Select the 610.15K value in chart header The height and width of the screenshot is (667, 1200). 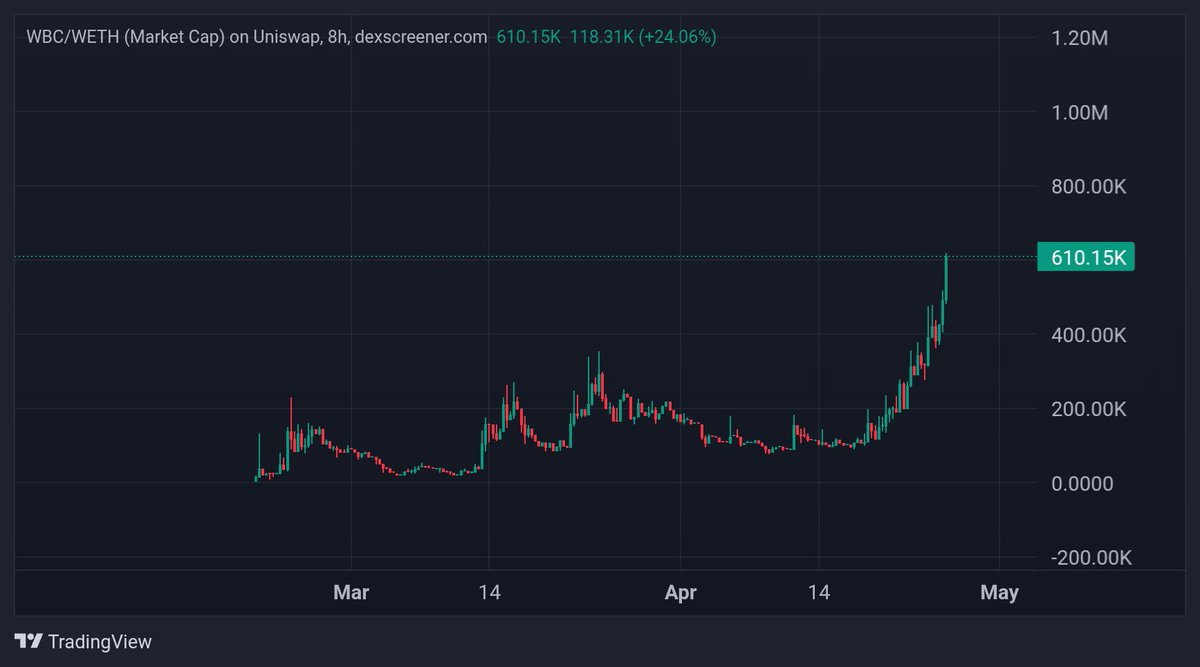(x=528, y=37)
